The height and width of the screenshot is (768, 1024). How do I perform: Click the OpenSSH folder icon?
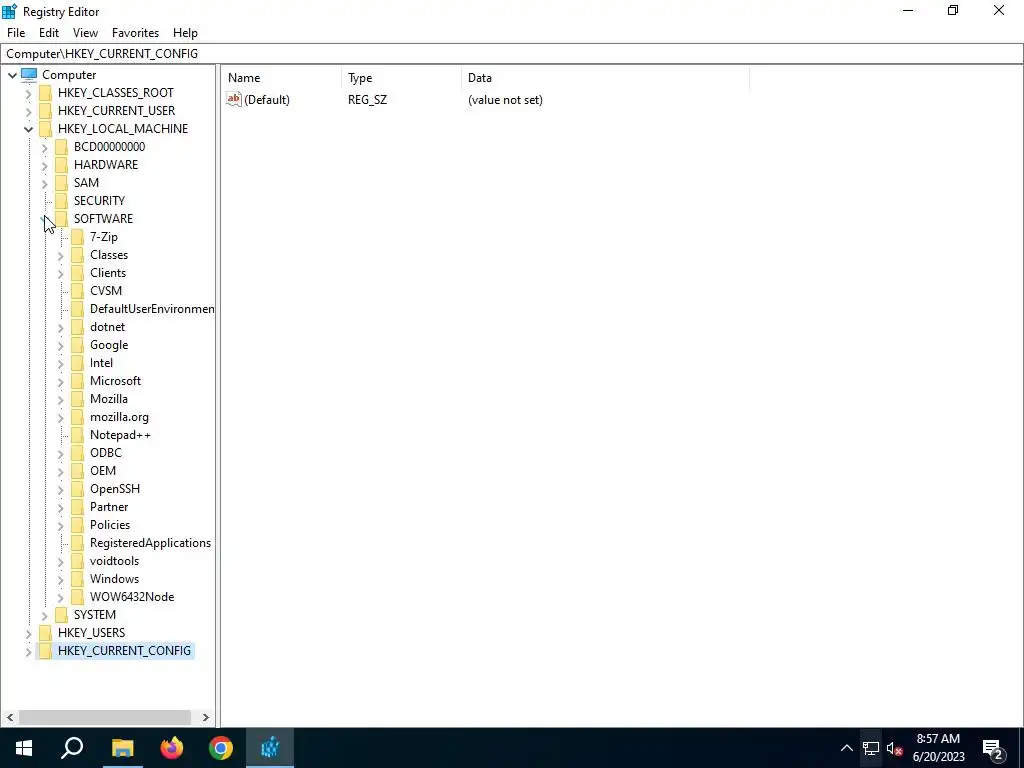[78, 488]
